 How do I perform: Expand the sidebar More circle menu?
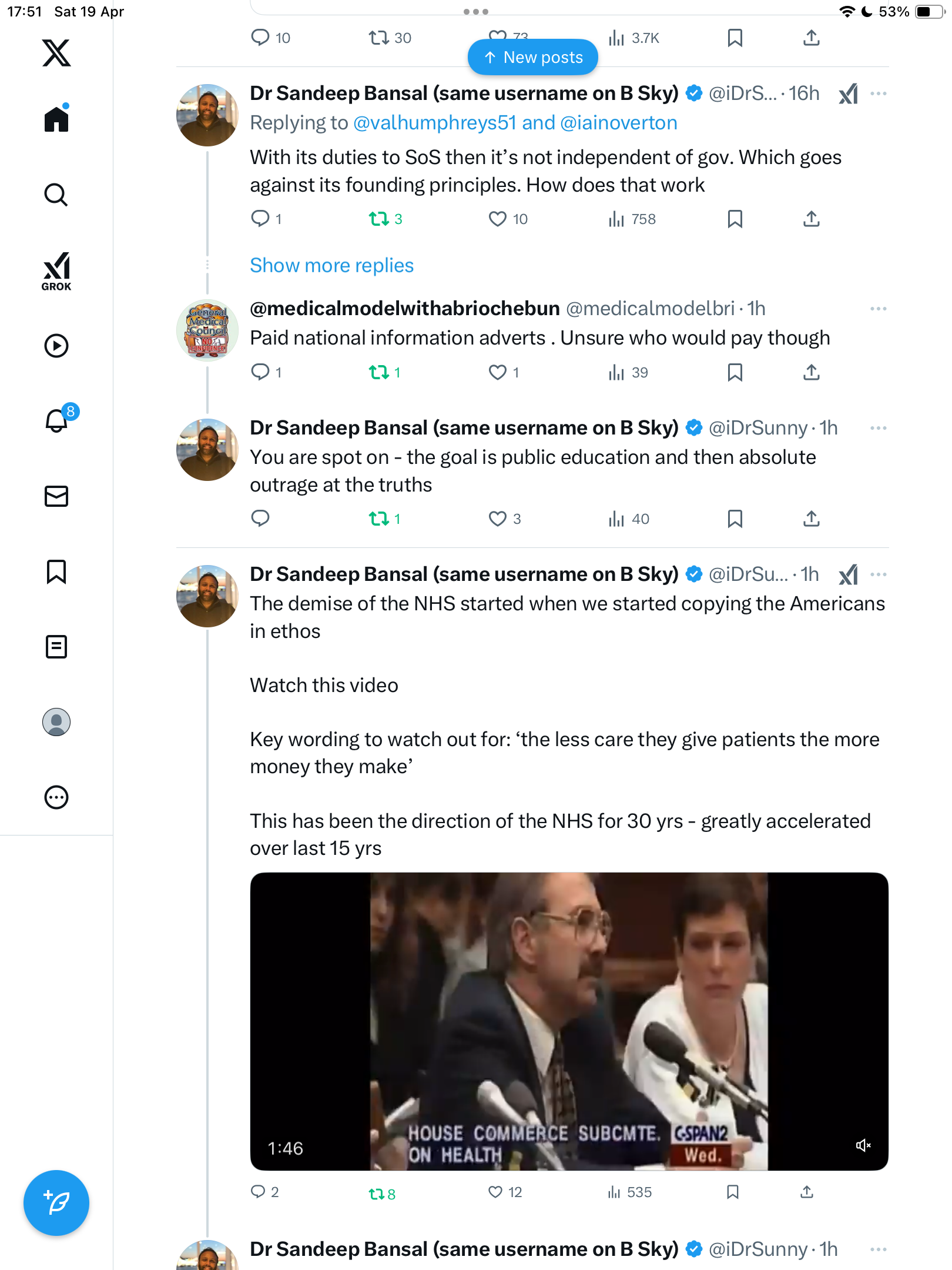tap(56, 797)
